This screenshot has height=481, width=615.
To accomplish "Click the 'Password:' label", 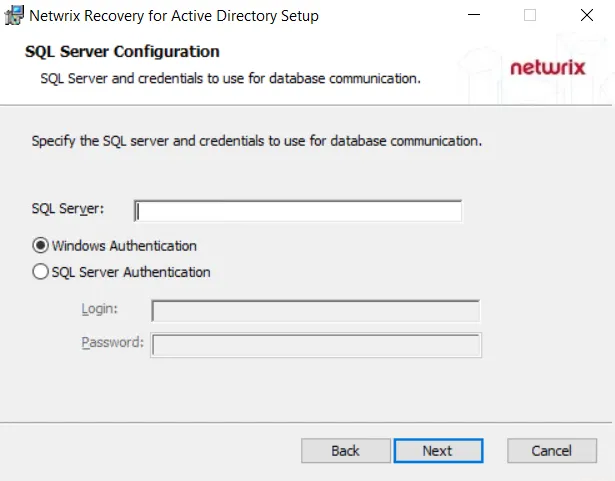I will click(x=113, y=343).
